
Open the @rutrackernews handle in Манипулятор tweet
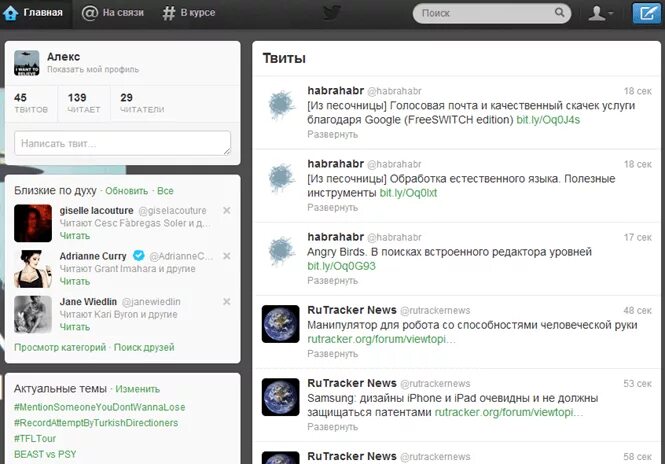click(435, 311)
